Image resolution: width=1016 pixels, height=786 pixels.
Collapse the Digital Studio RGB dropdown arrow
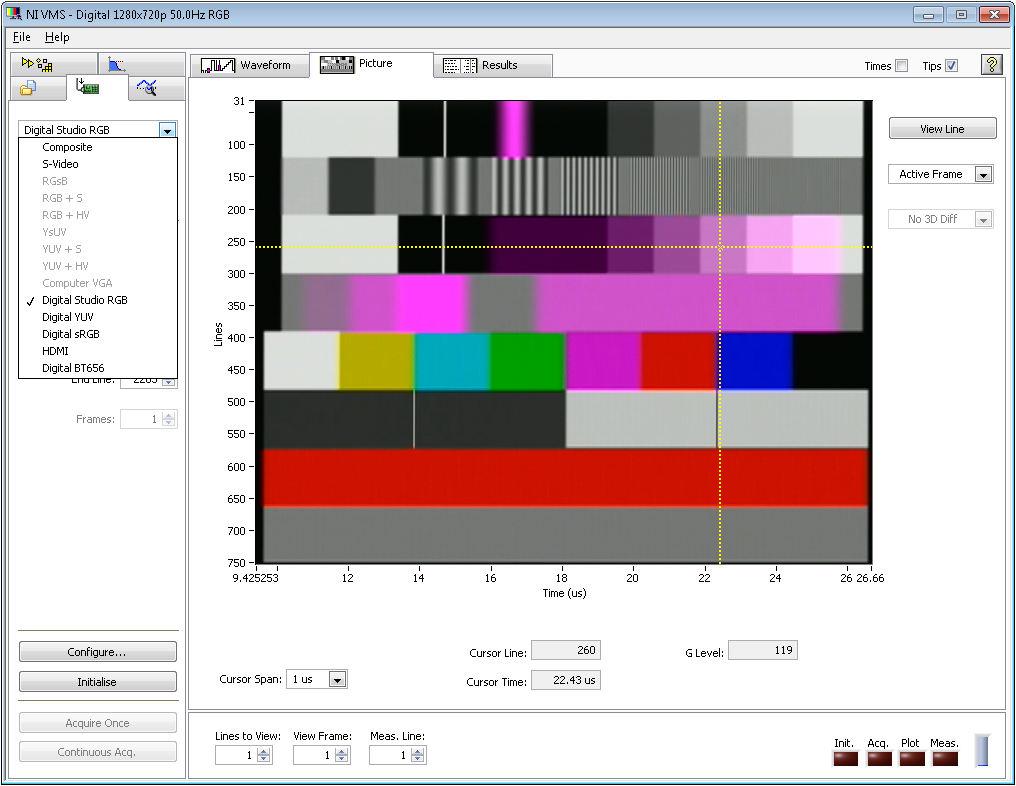(167, 130)
